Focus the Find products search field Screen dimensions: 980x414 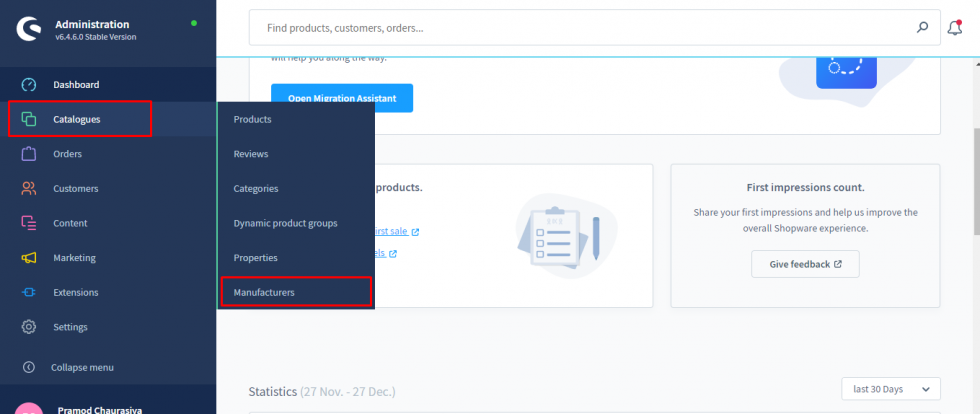(580, 28)
